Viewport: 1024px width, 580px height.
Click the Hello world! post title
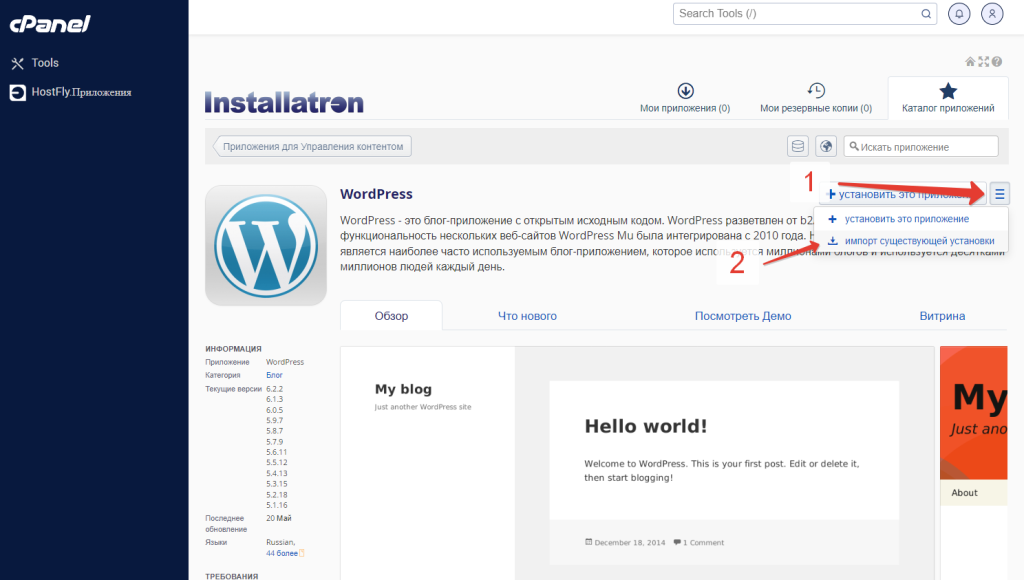point(645,426)
